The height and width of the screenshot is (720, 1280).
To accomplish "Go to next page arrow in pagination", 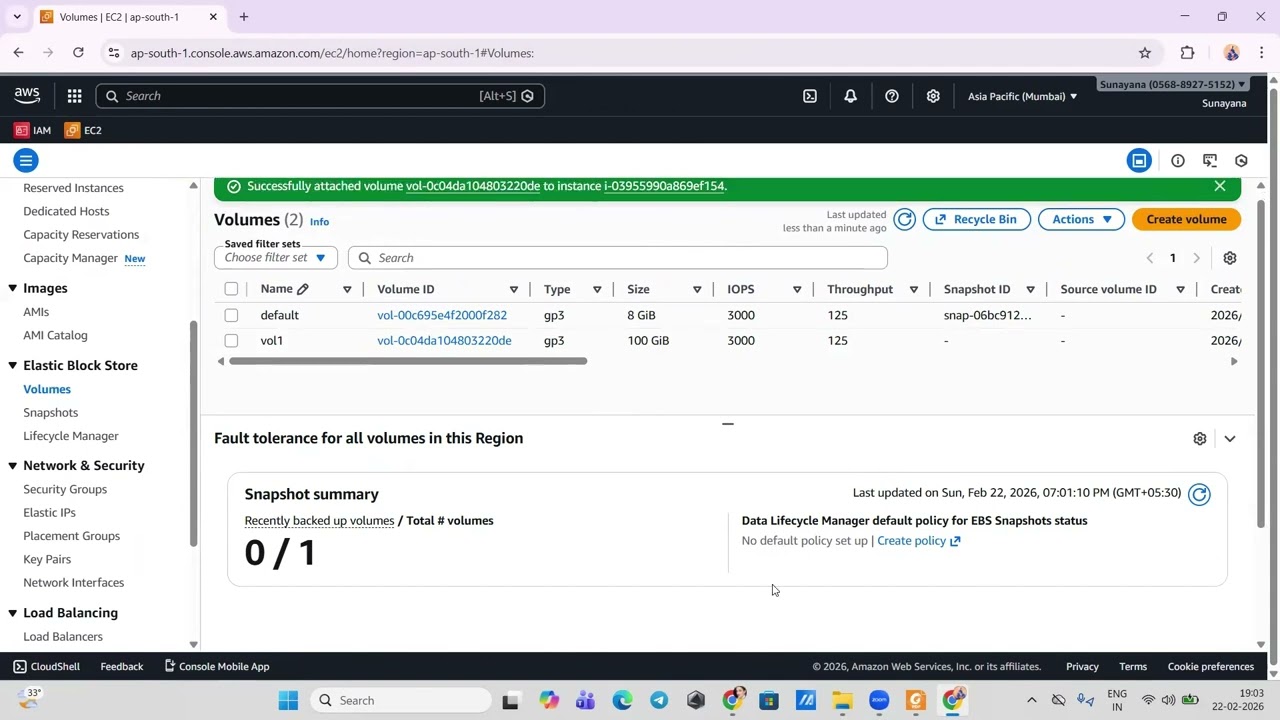I will [1196, 258].
